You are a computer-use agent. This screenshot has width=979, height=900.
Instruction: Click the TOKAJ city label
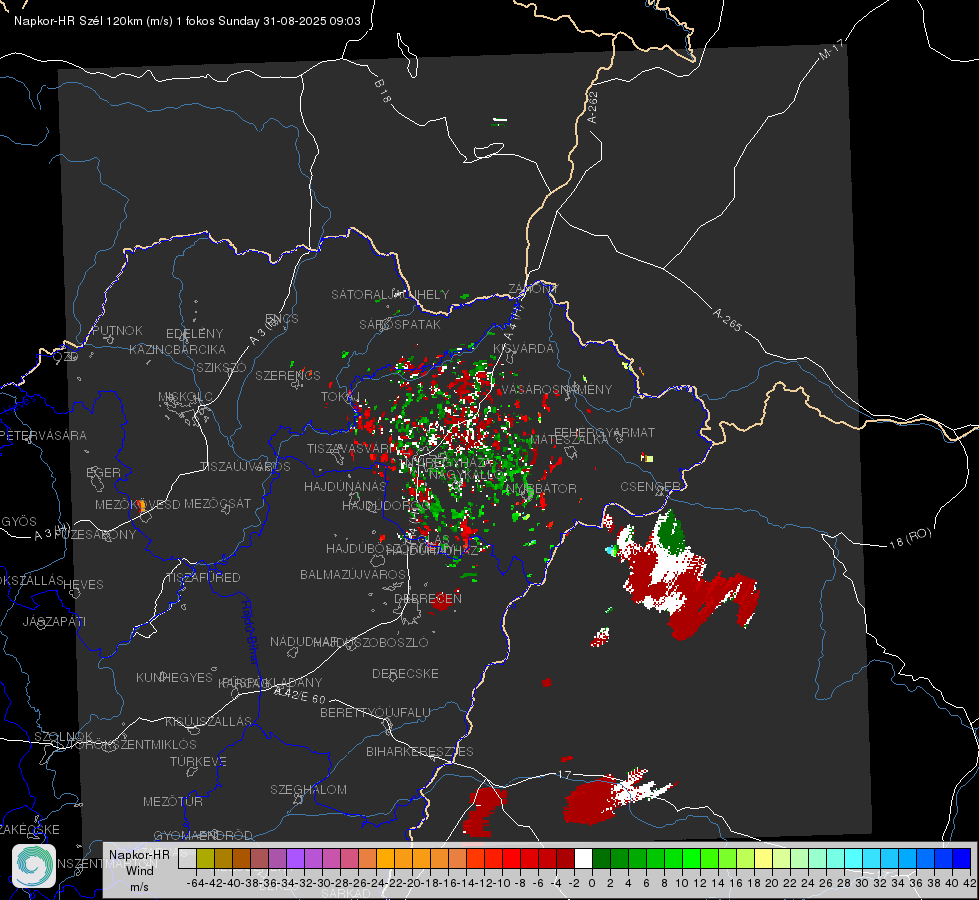pyautogui.click(x=340, y=397)
